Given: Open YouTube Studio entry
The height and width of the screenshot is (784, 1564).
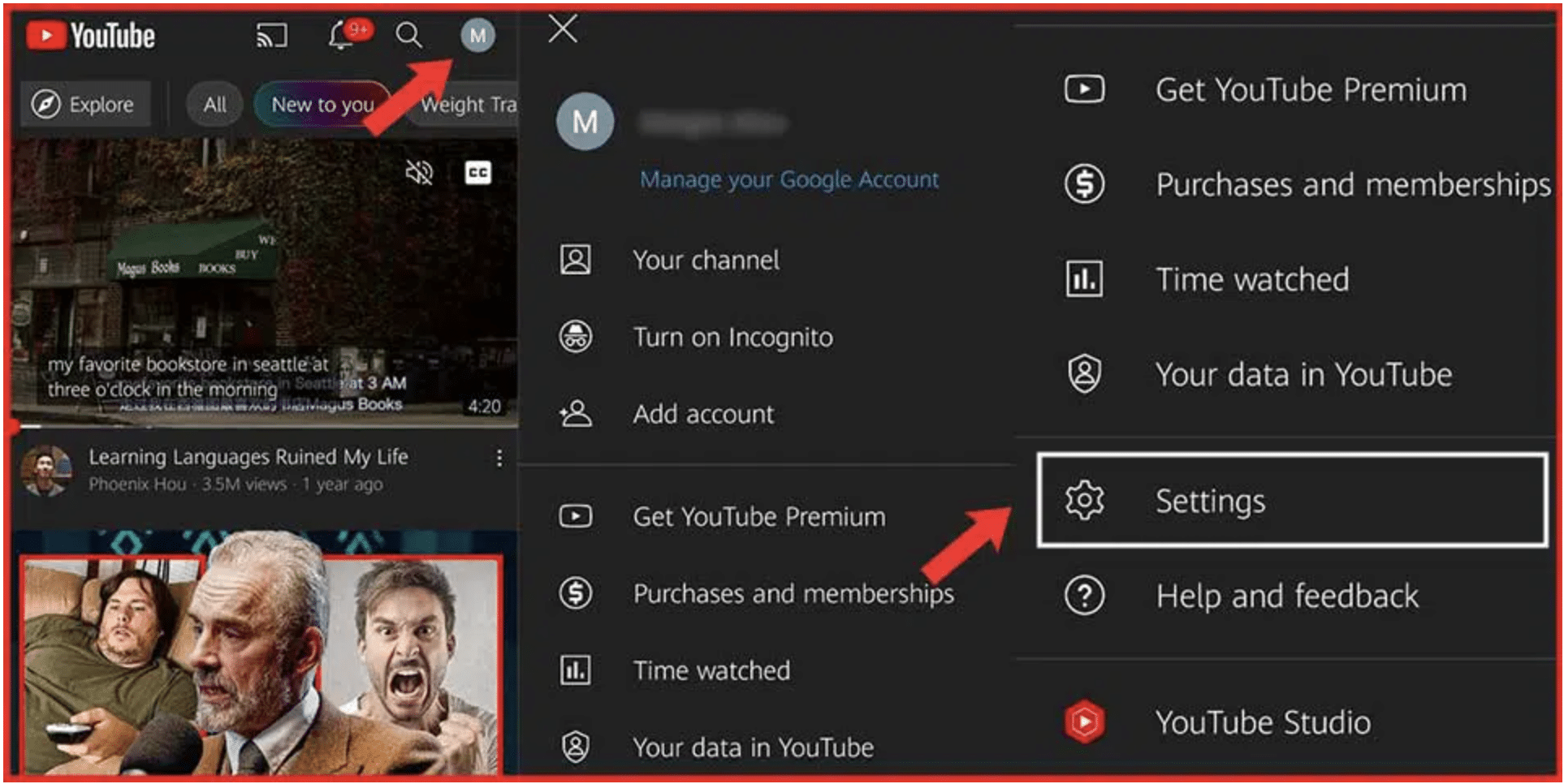Looking at the screenshot, I should pyautogui.click(x=1263, y=723).
